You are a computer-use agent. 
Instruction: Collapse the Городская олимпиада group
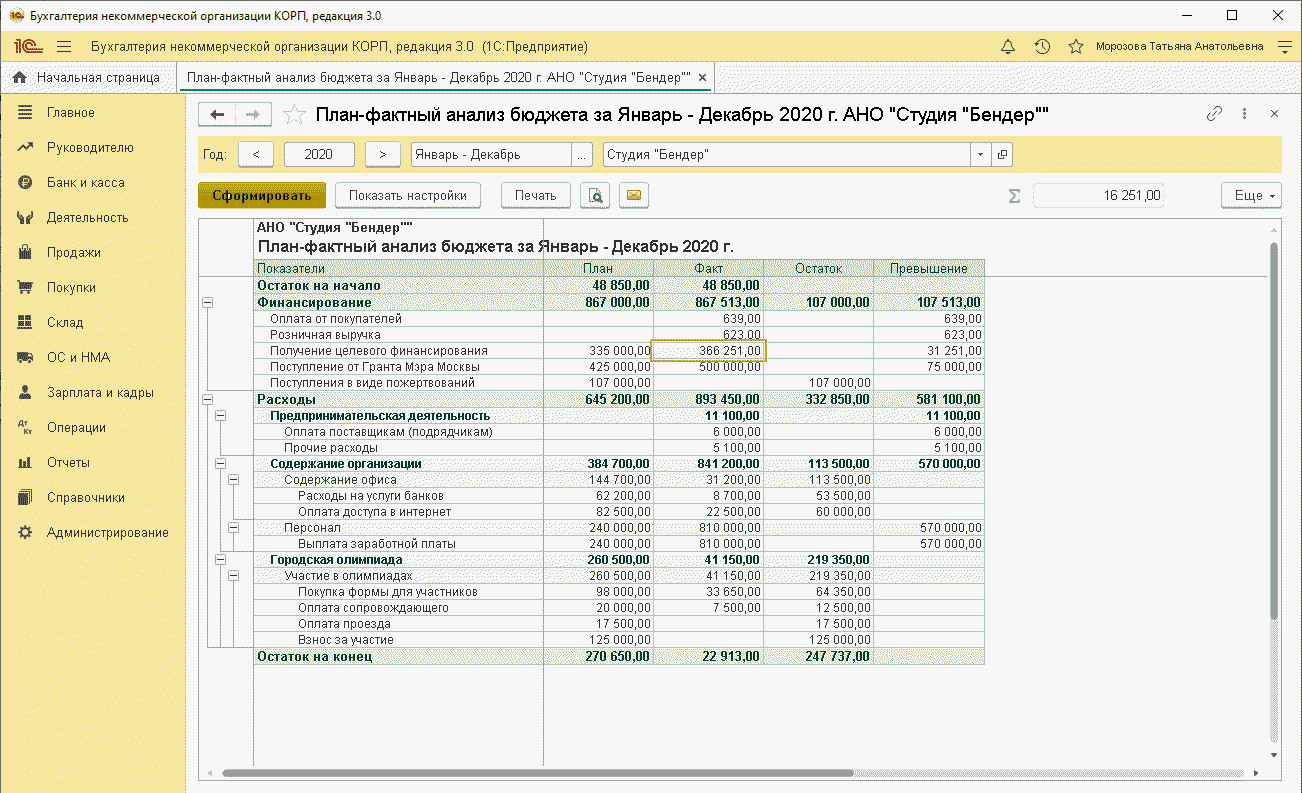click(x=221, y=559)
